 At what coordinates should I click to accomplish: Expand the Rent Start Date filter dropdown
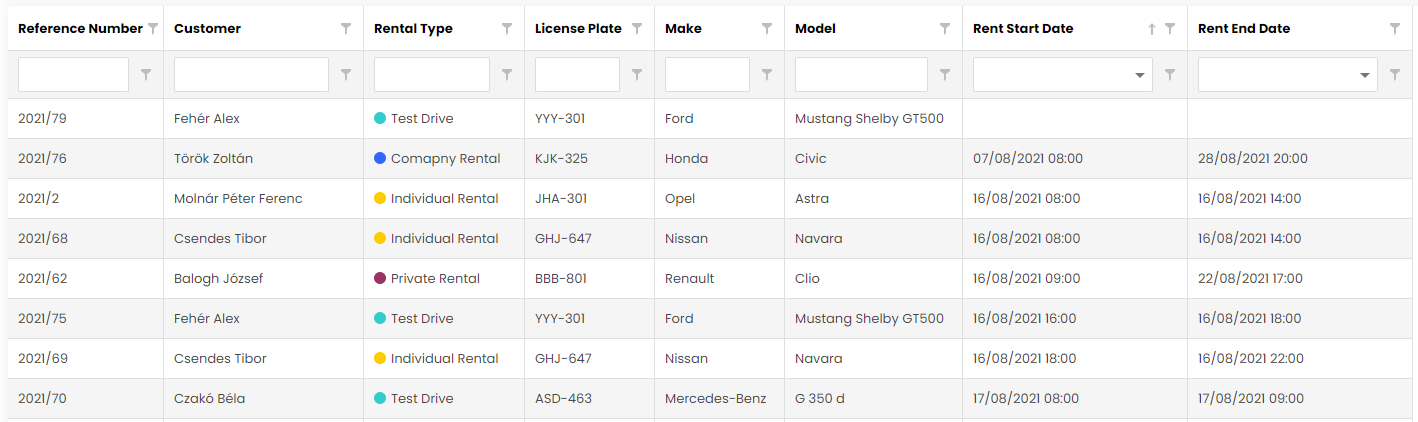1140,75
